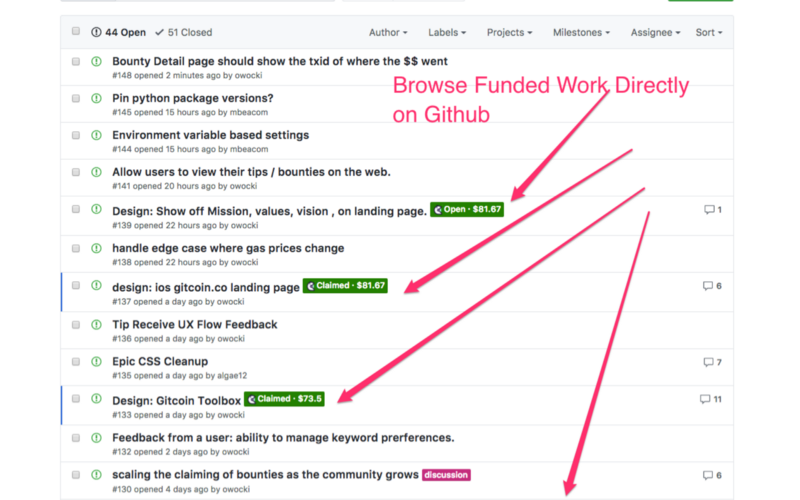Screen dimensions: 800x500
Task: Click open status icon for issue #137
Action: point(96,285)
